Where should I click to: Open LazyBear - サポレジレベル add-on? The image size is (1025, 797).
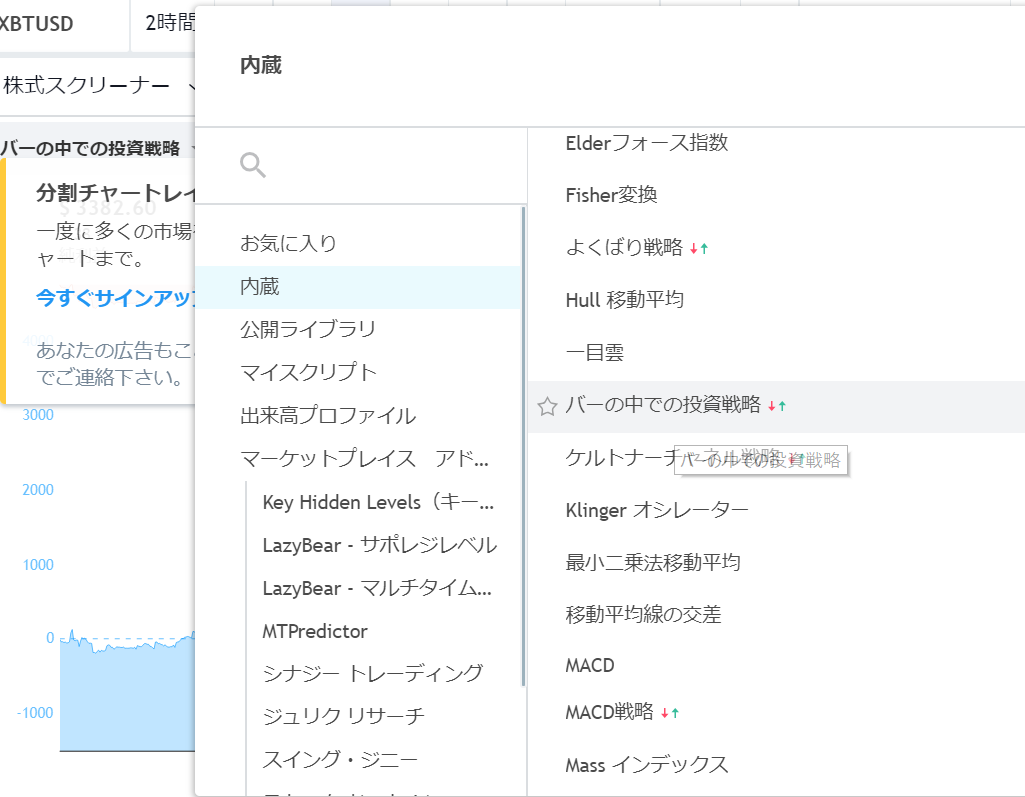(x=379, y=545)
